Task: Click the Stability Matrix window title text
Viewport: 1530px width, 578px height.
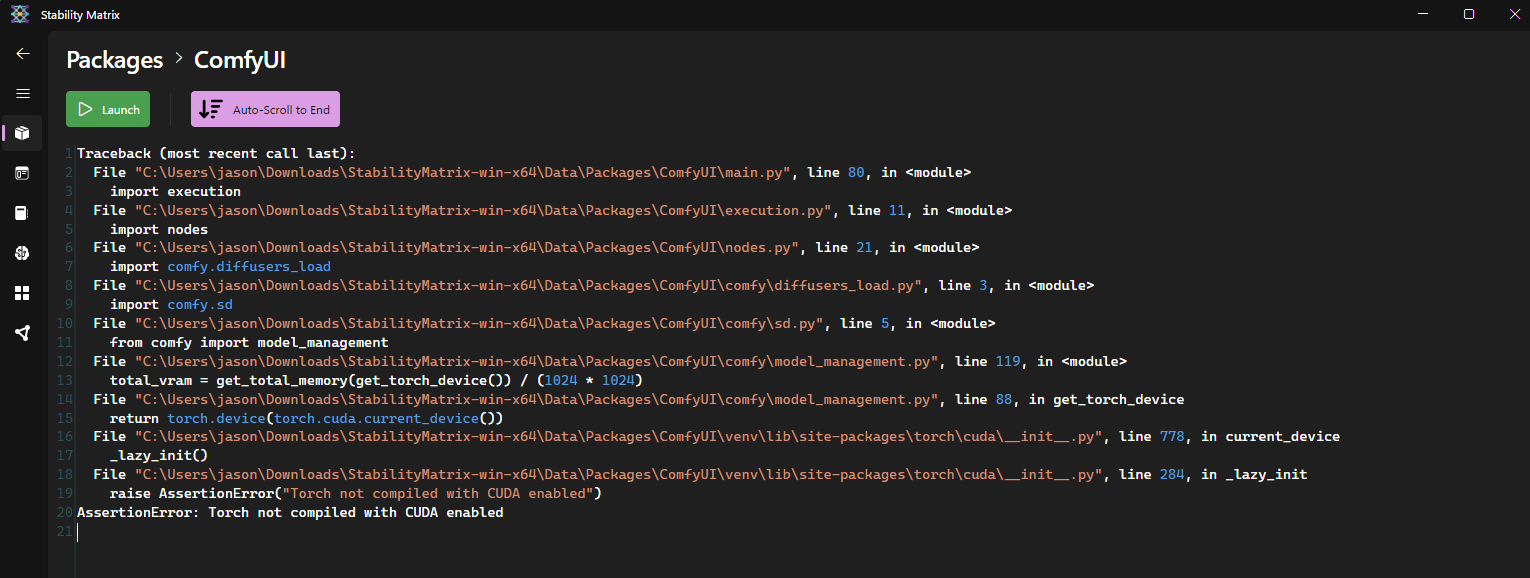Action: pos(80,15)
